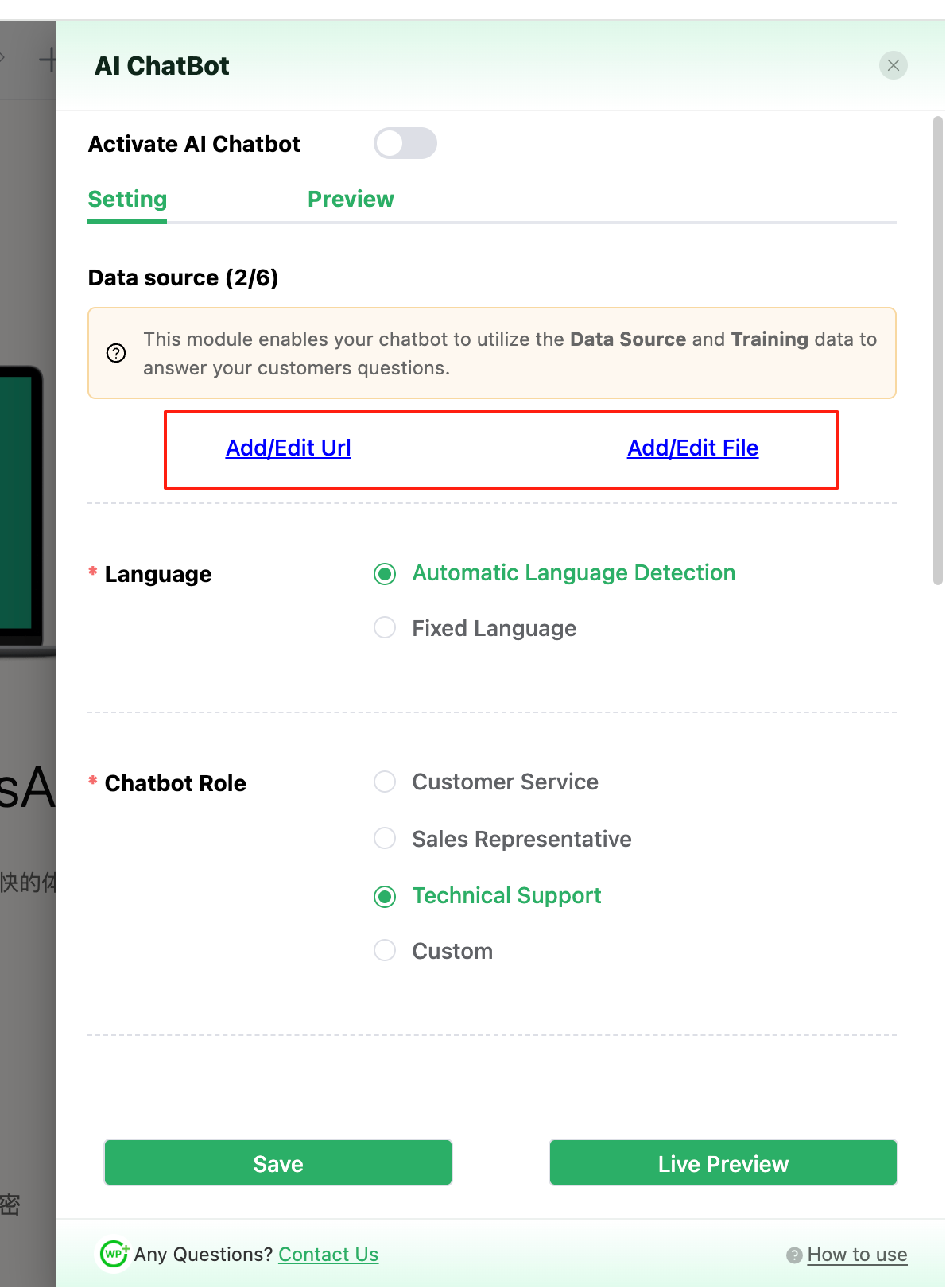946x1288 pixels.
Task: Enable the Activate AI Chatbot switch
Action: (x=405, y=143)
